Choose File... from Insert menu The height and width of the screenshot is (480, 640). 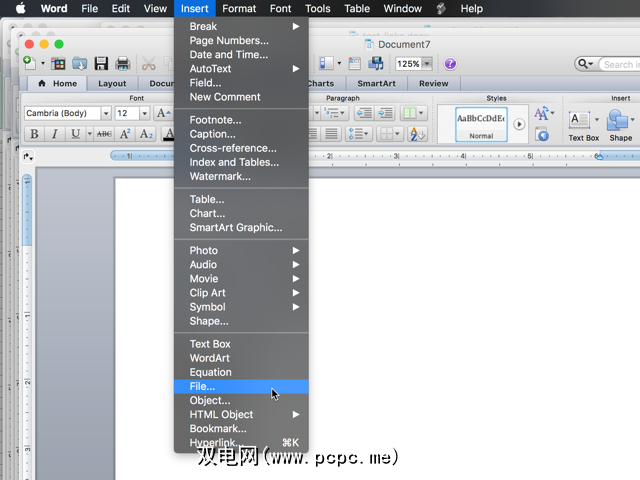(241, 386)
